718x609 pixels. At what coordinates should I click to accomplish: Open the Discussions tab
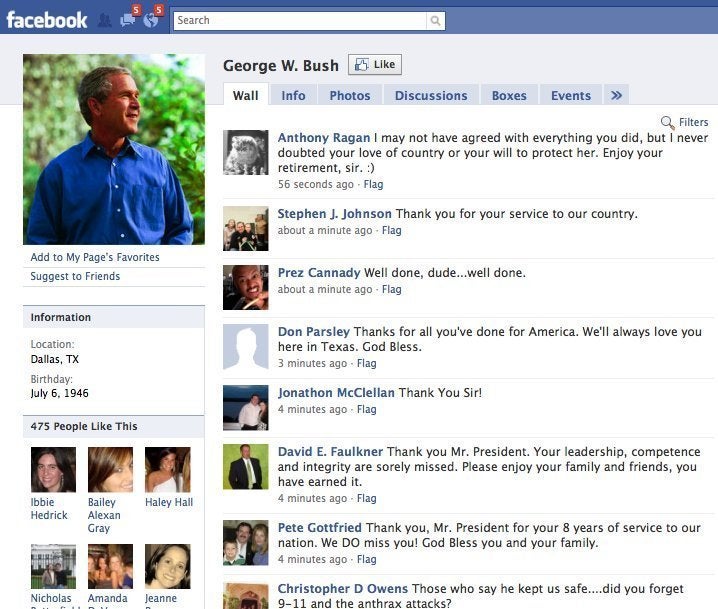point(431,95)
